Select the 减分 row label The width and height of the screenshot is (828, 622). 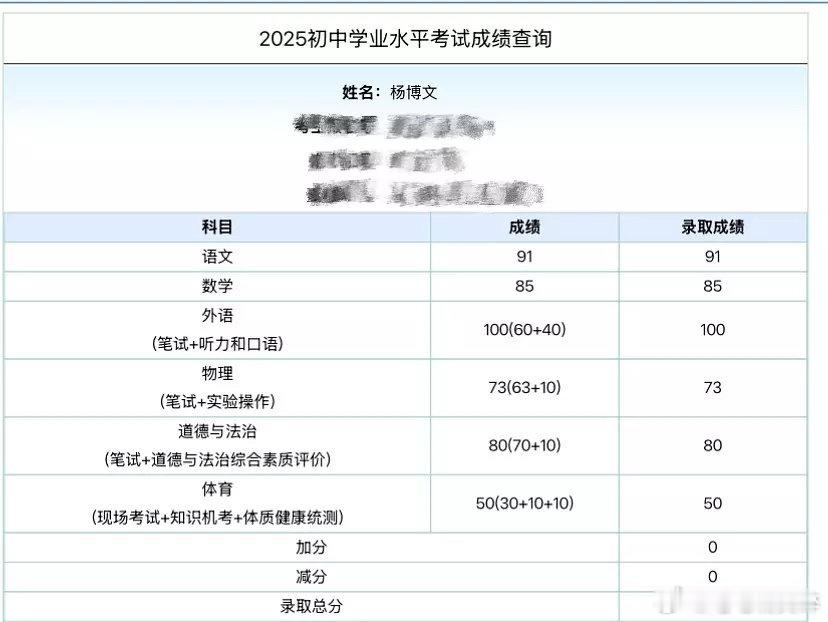[x=311, y=577]
